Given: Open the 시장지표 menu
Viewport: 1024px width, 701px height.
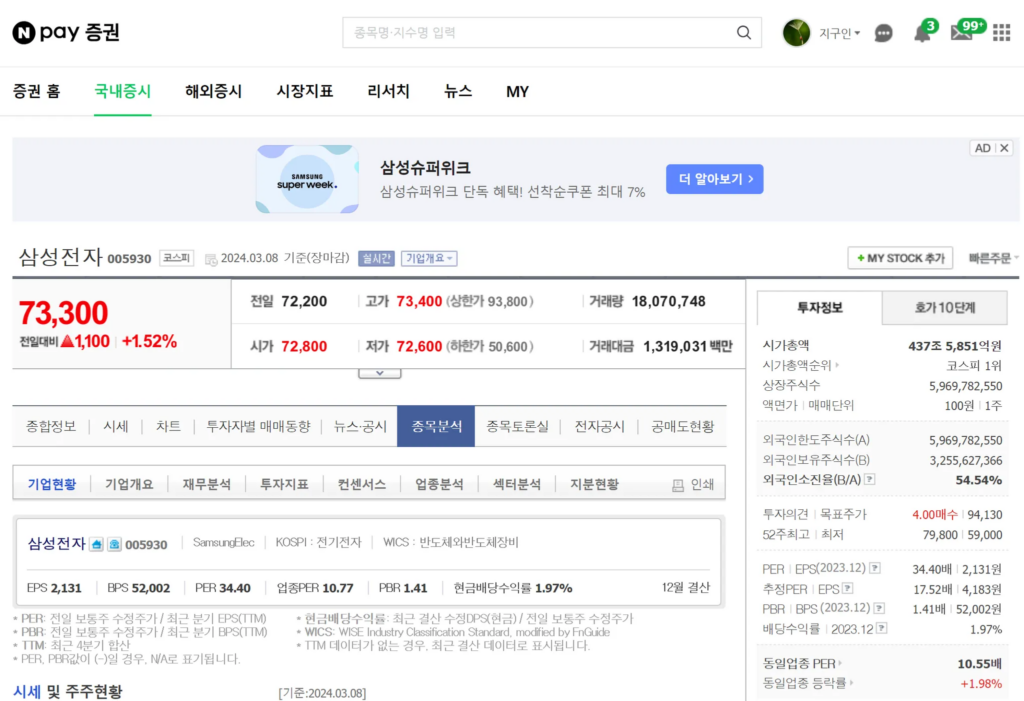Looking at the screenshot, I should [305, 91].
